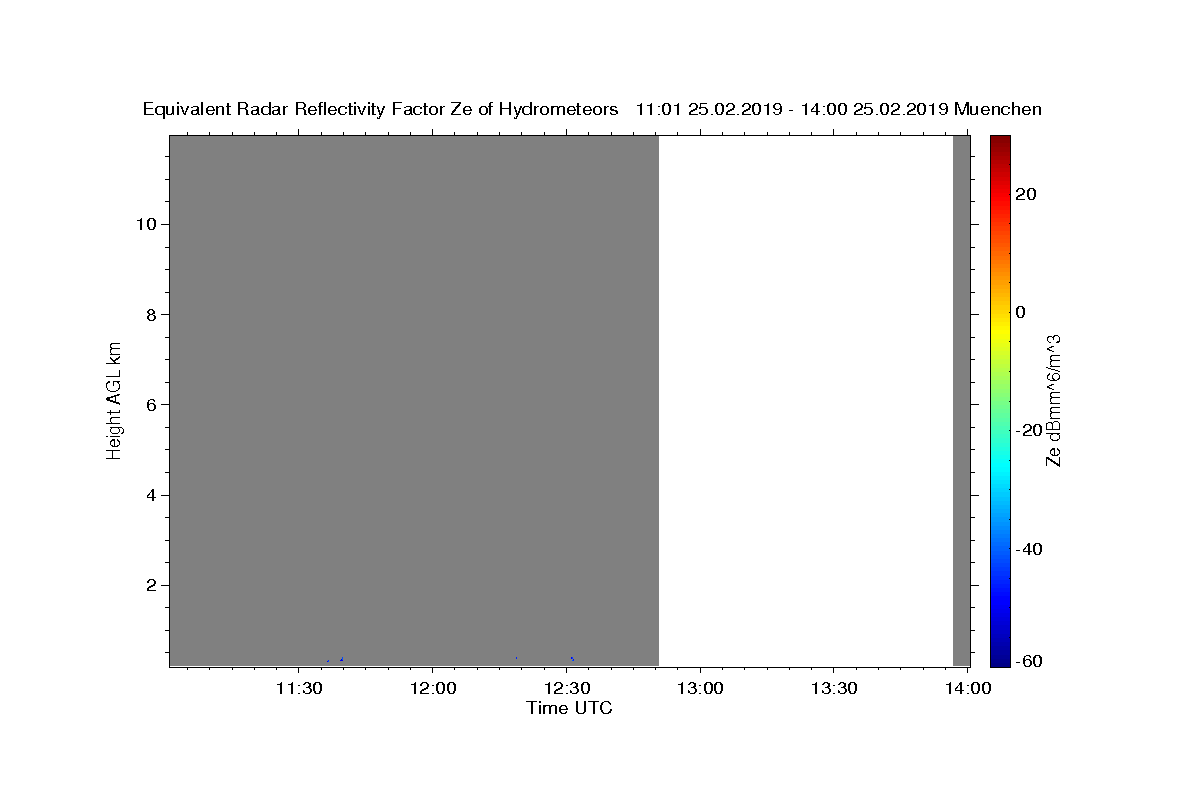Click the 13:30 time tick label

tap(834, 688)
